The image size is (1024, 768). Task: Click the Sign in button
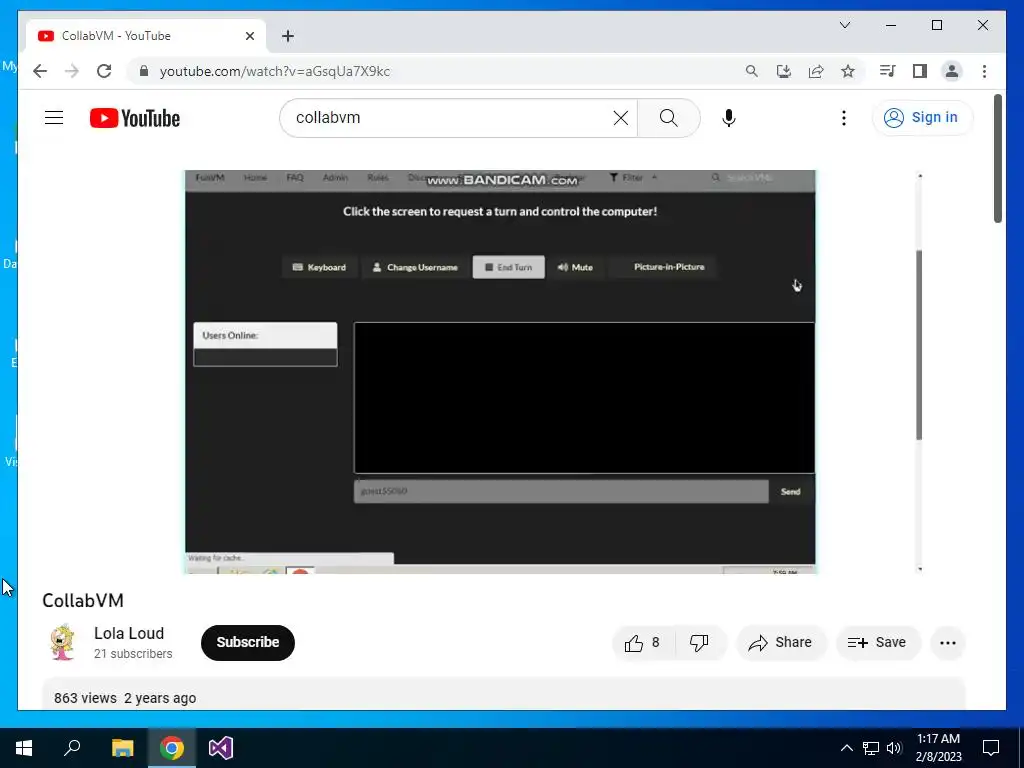click(921, 118)
